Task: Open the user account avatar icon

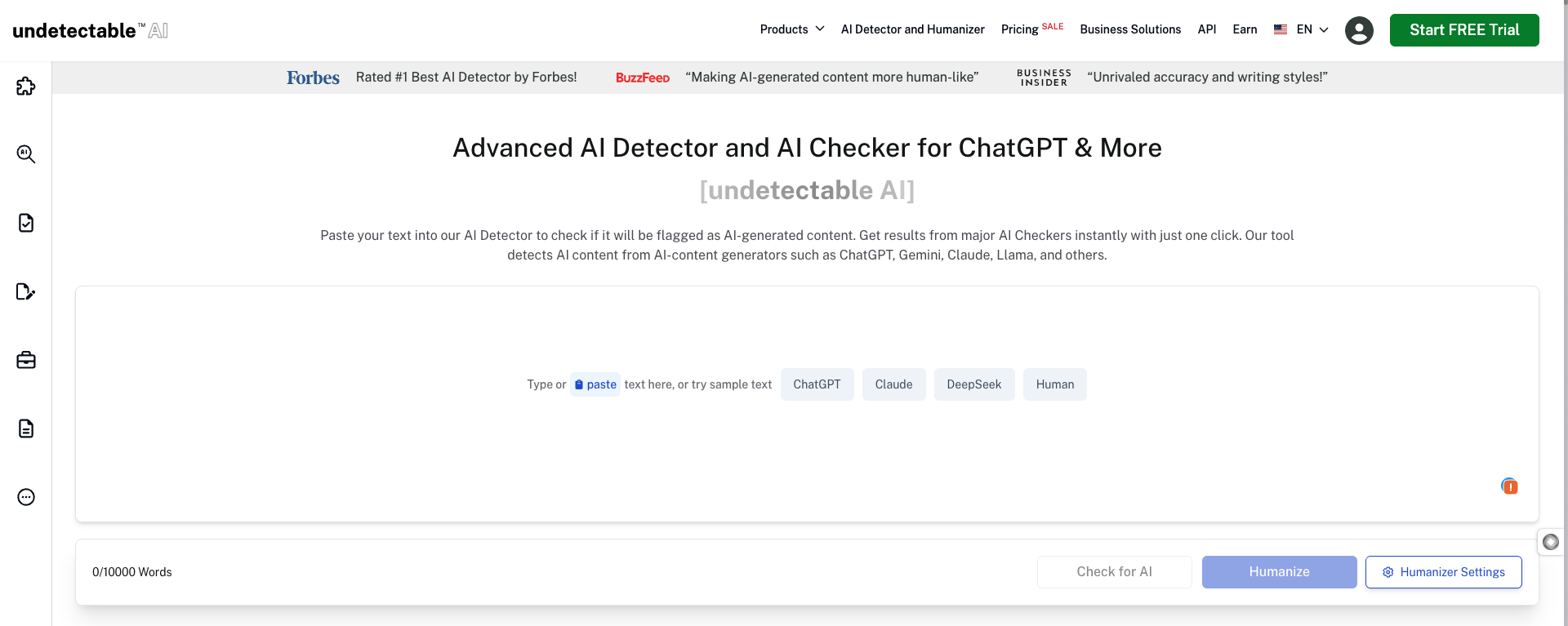Action: point(1359,30)
